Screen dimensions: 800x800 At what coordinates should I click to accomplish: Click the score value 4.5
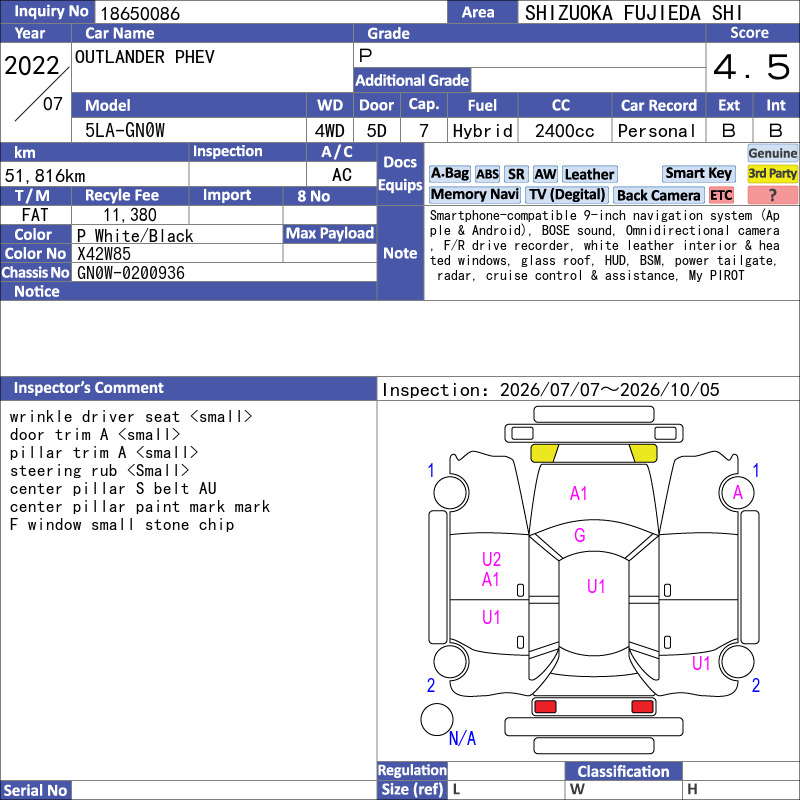tap(752, 67)
